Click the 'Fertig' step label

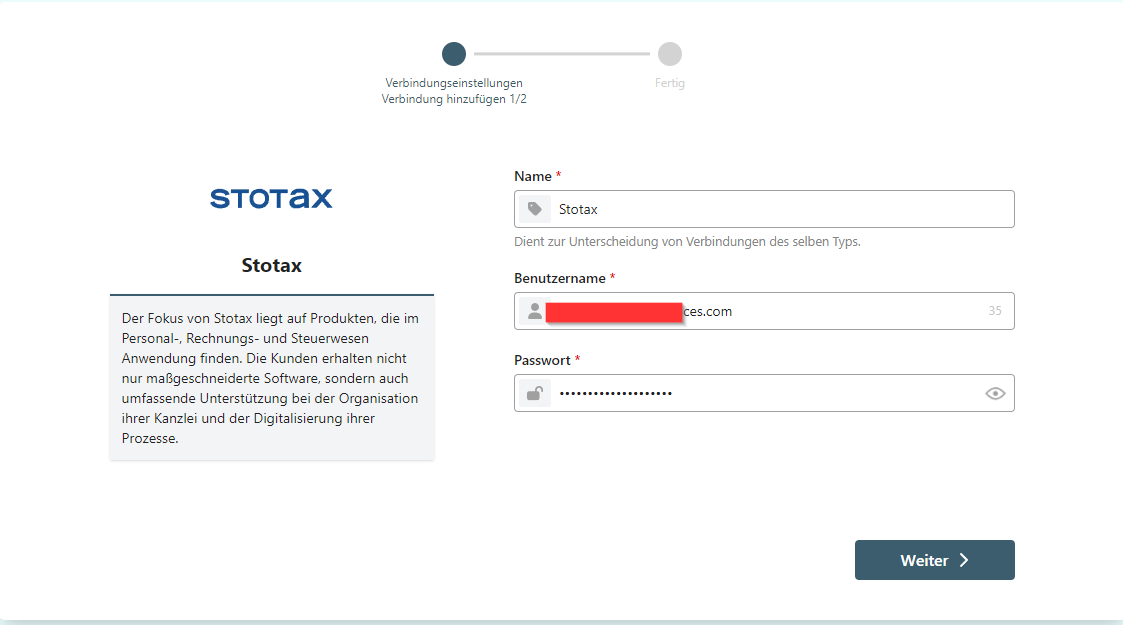tap(670, 83)
